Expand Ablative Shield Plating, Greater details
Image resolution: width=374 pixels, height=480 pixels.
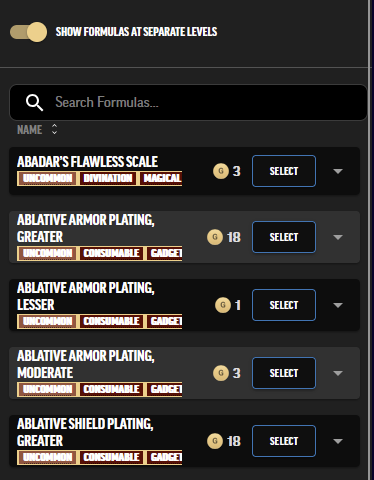338,441
